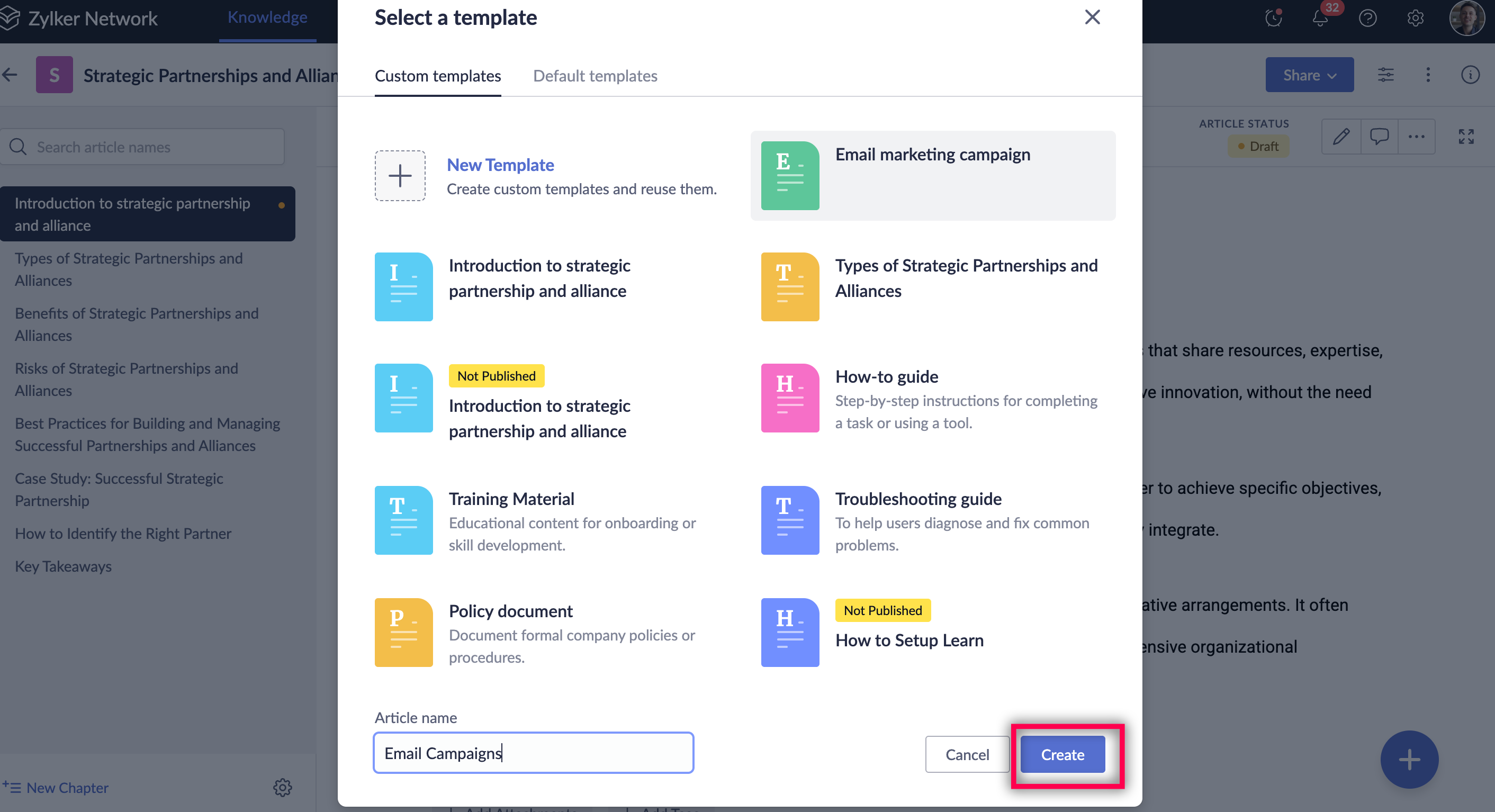Close the Select a template dialog
The width and height of the screenshot is (1495, 812).
[1092, 17]
